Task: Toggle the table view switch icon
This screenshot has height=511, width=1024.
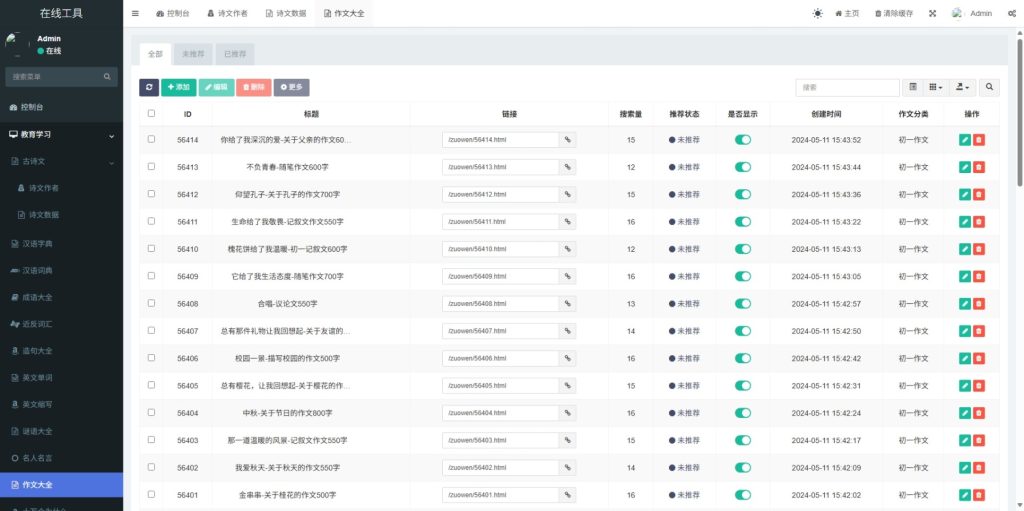Action: (912, 88)
